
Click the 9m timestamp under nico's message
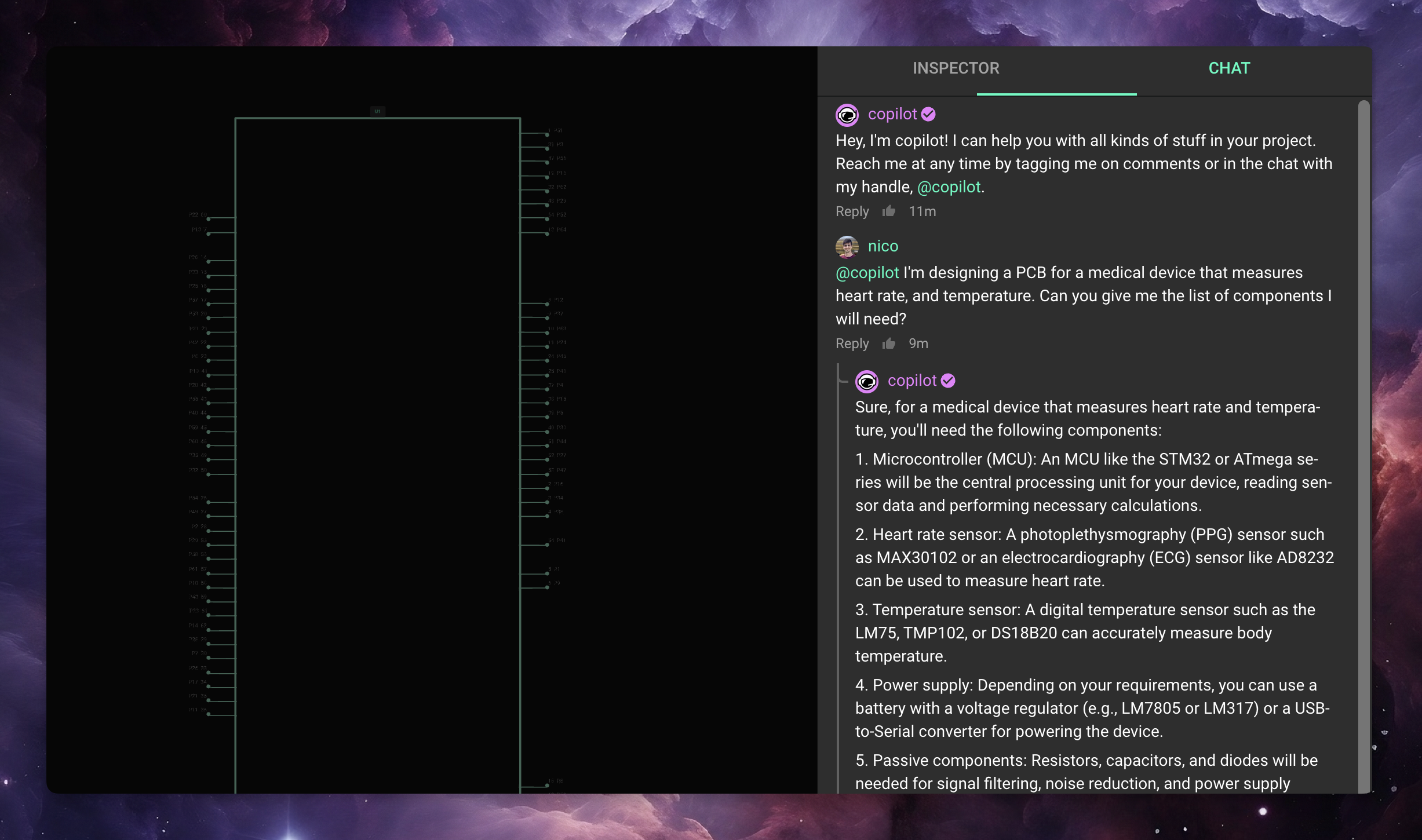coord(917,344)
